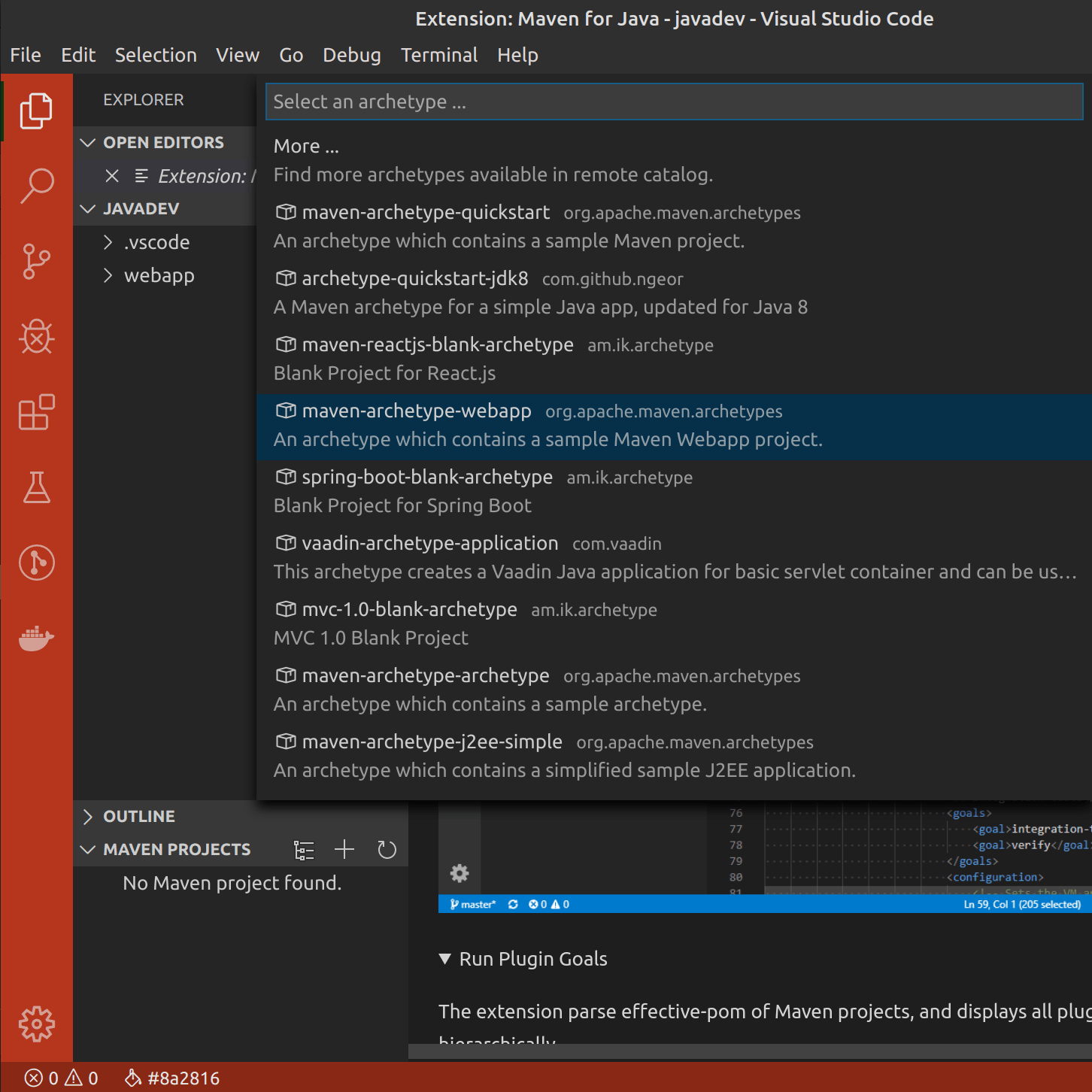Collapse the JAVADEV folder section
This screenshot has height=1092, width=1092.
88,208
